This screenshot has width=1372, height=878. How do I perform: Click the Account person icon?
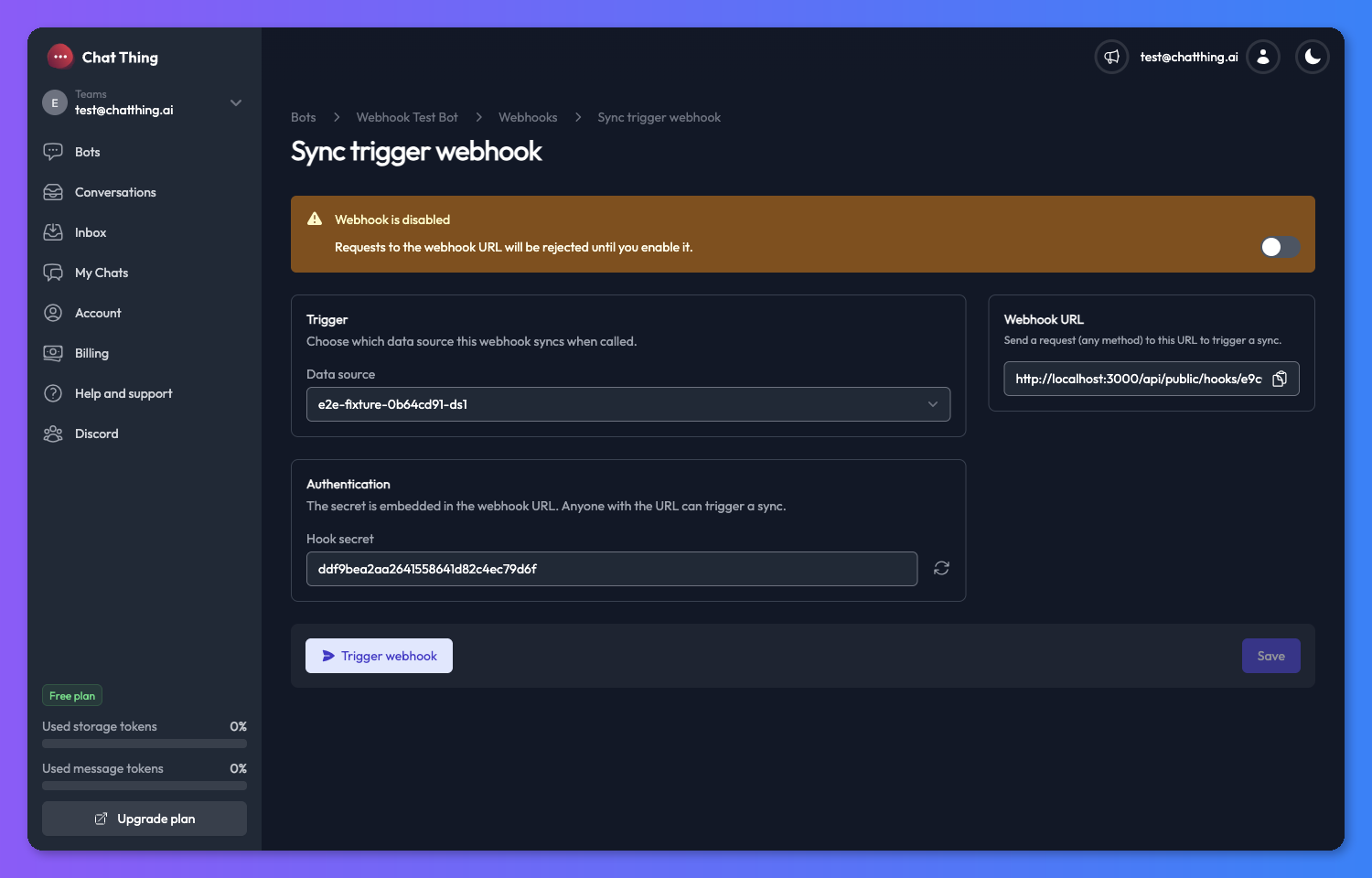tap(53, 313)
